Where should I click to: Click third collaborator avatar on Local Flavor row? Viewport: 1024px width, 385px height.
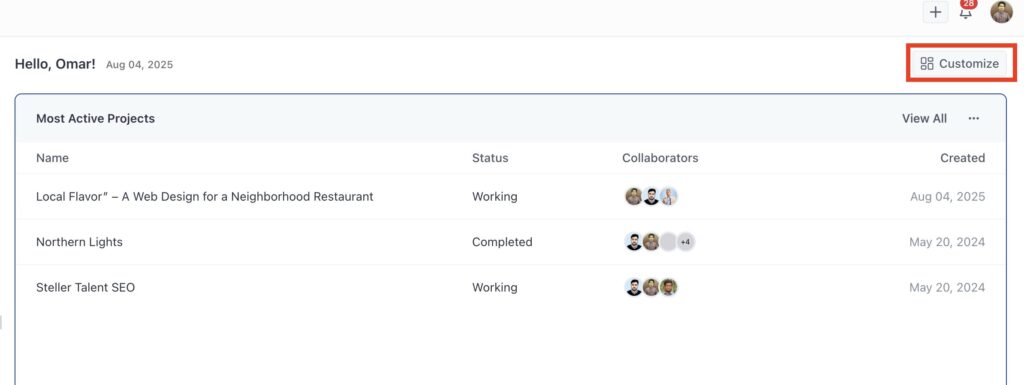[x=668, y=196]
